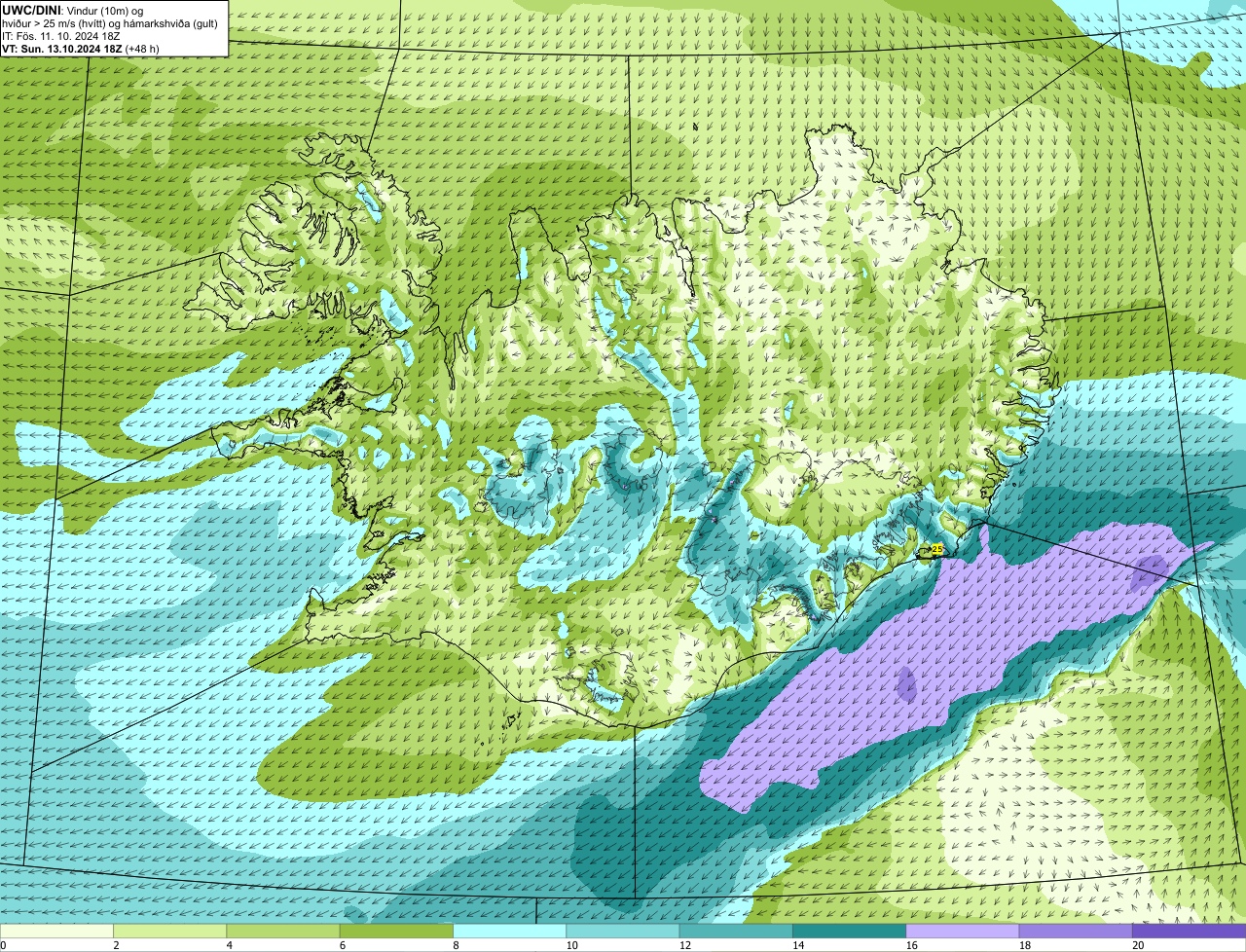The width and height of the screenshot is (1246, 952).
Task: Click the 18–20 m/s purple legend swatch
Action: (1076, 932)
